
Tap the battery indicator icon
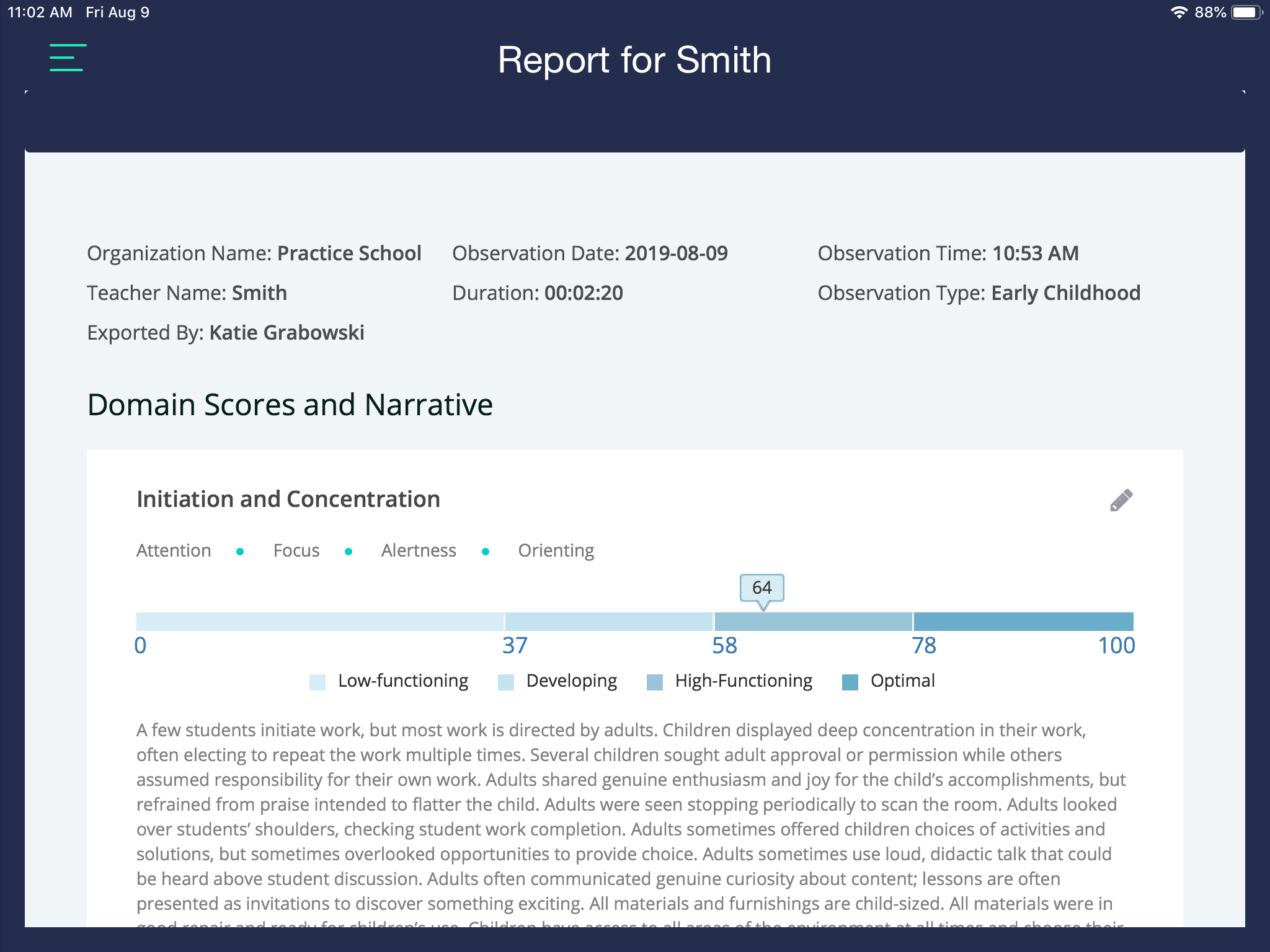(x=1246, y=12)
